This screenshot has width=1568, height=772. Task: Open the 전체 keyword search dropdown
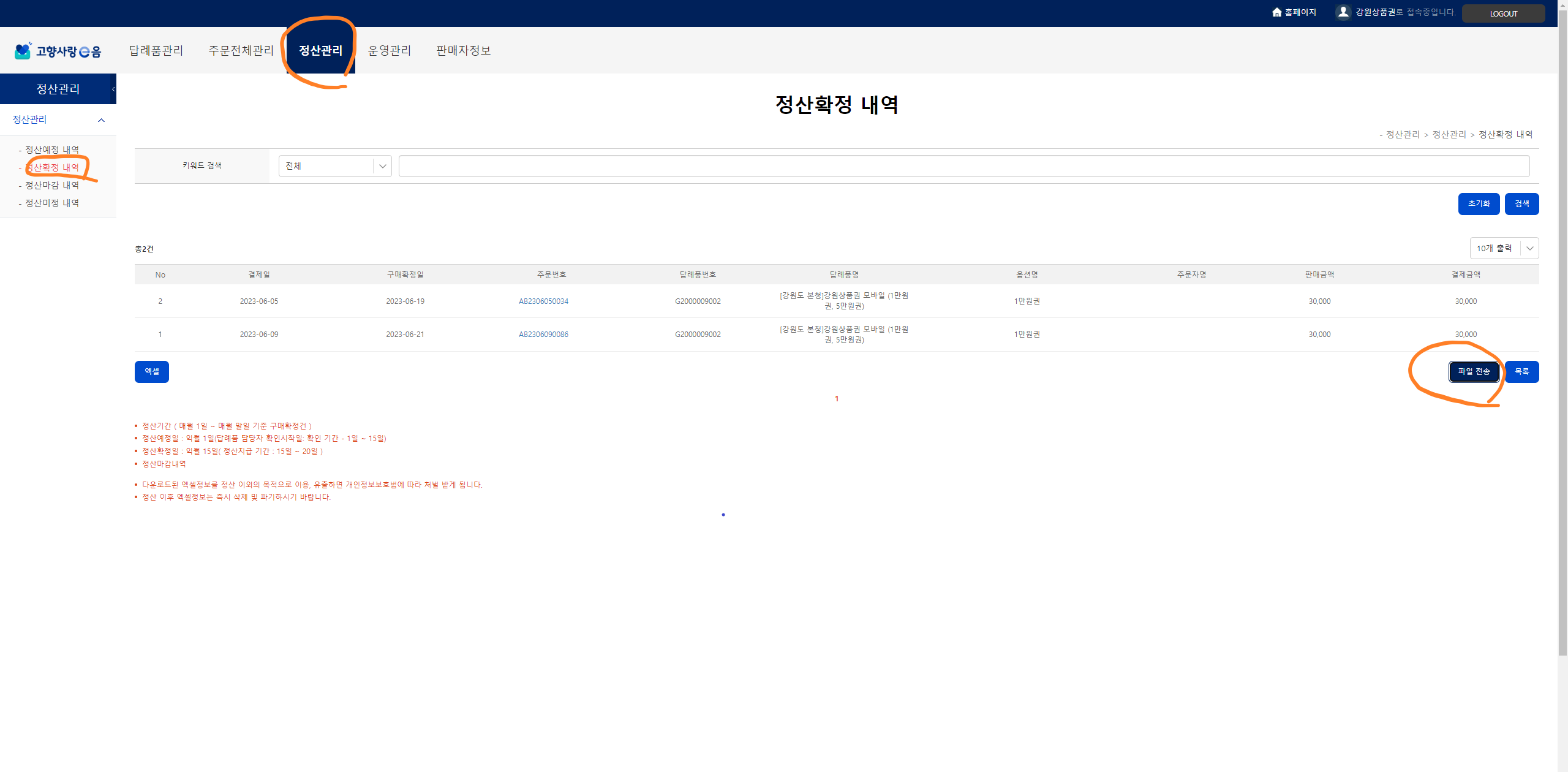pyautogui.click(x=335, y=166)
